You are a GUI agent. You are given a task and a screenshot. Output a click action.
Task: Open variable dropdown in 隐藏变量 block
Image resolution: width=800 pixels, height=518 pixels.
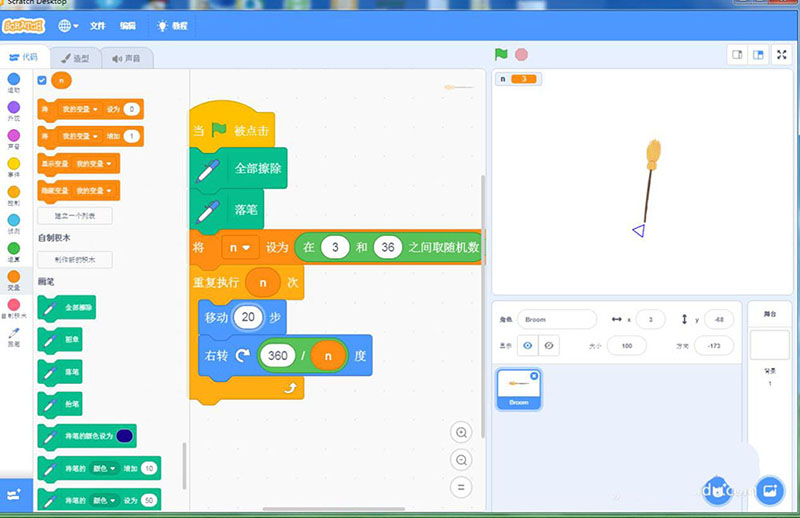(93, 190)
